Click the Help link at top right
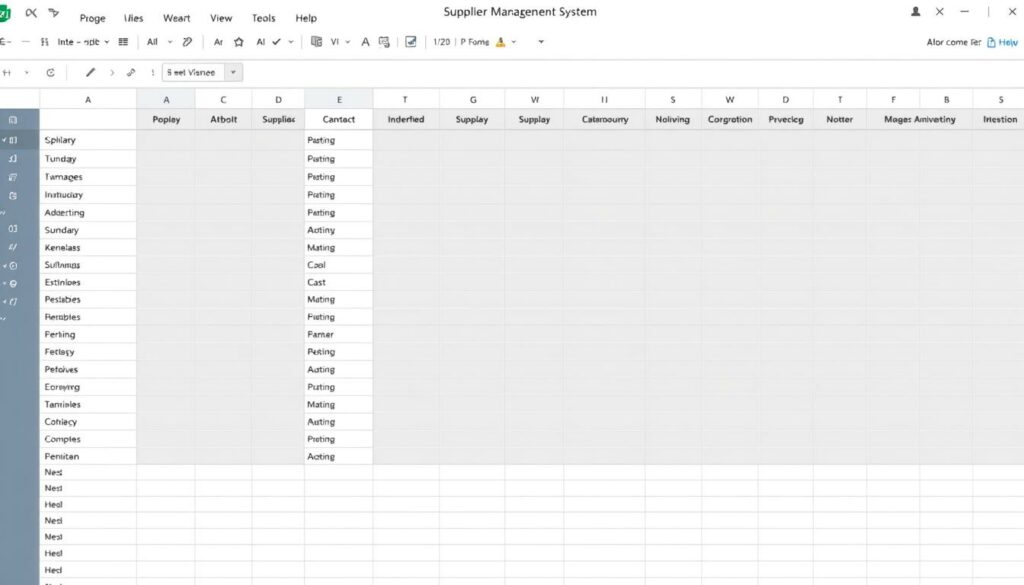 [x=1002, y=42]
